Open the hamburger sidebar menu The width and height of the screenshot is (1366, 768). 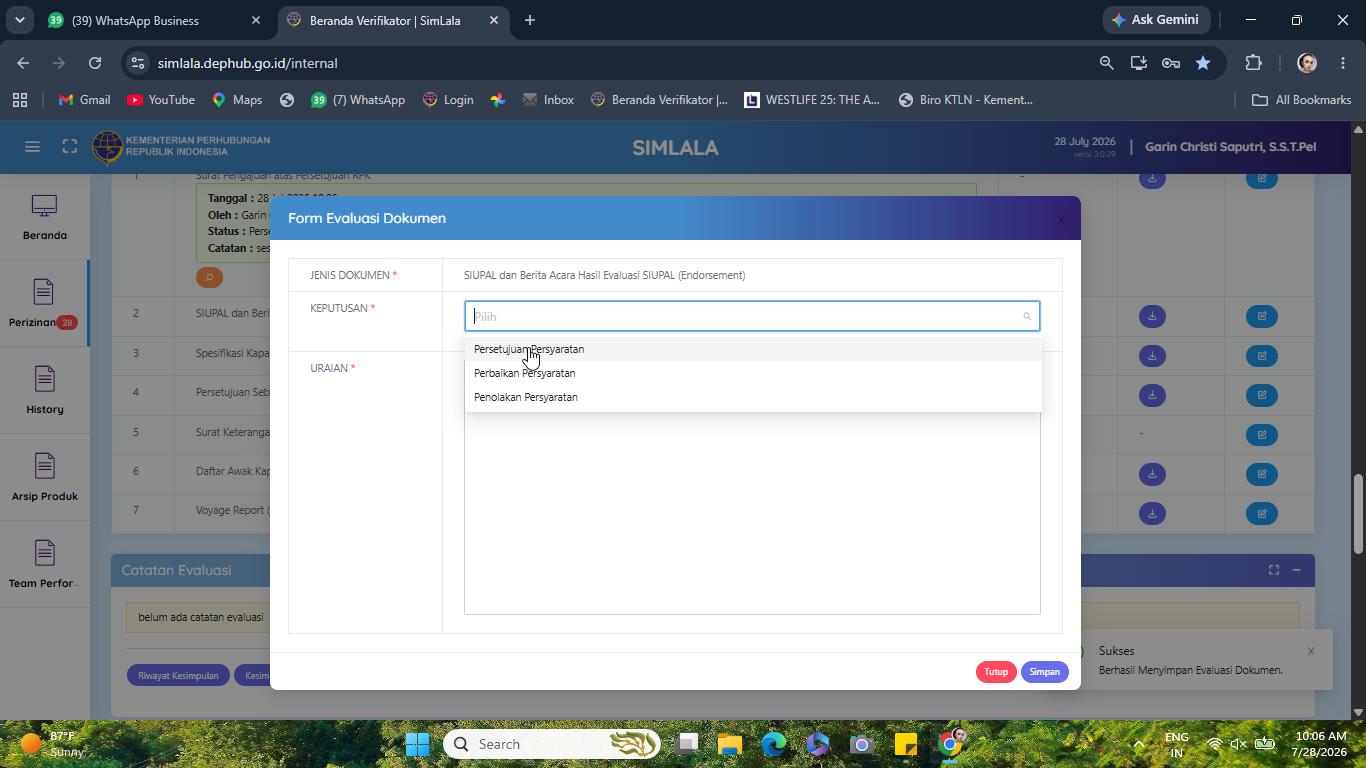(32, 147)
